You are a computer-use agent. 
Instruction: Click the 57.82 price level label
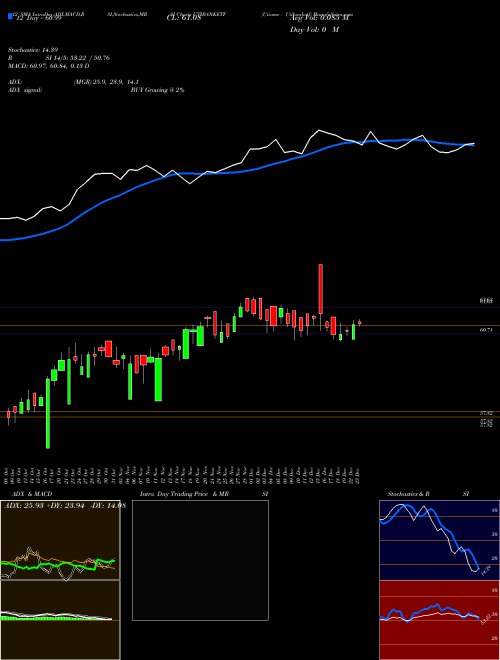click(x=486, y=414)
